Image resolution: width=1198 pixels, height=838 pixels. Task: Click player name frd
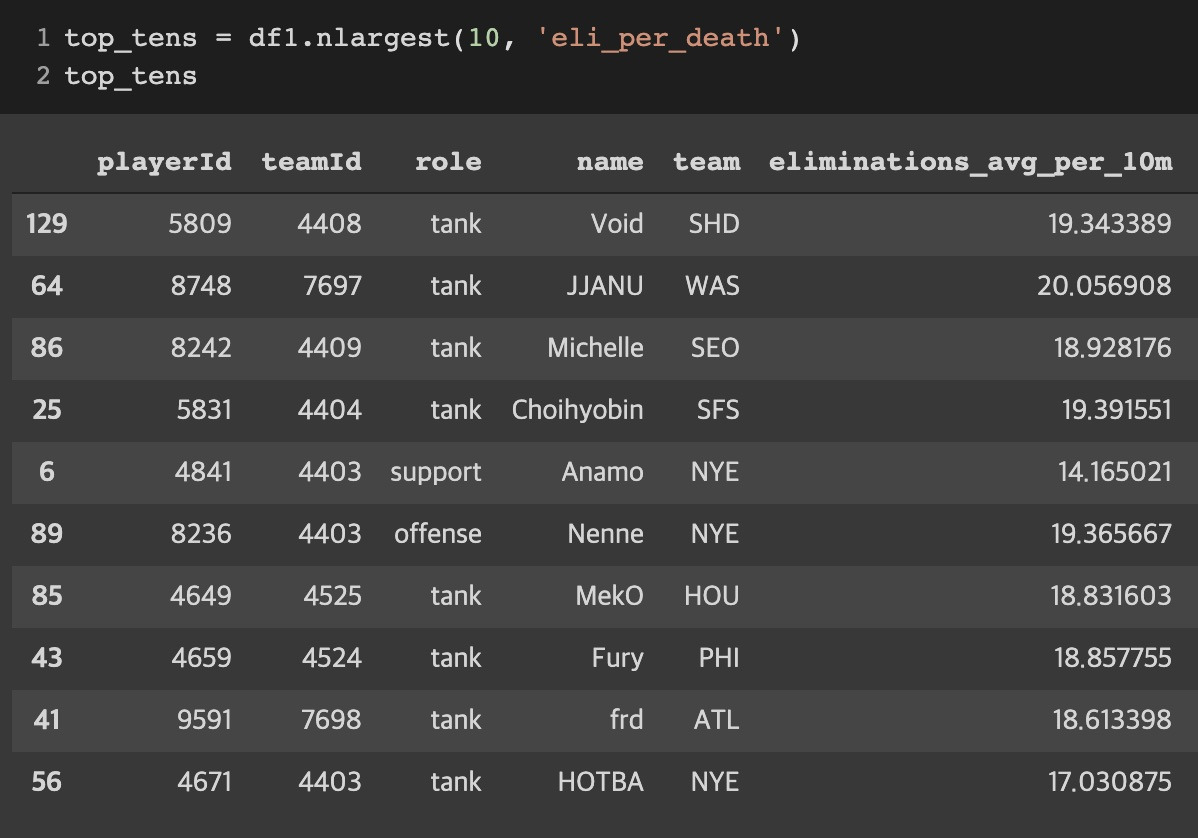coord(627,719)
